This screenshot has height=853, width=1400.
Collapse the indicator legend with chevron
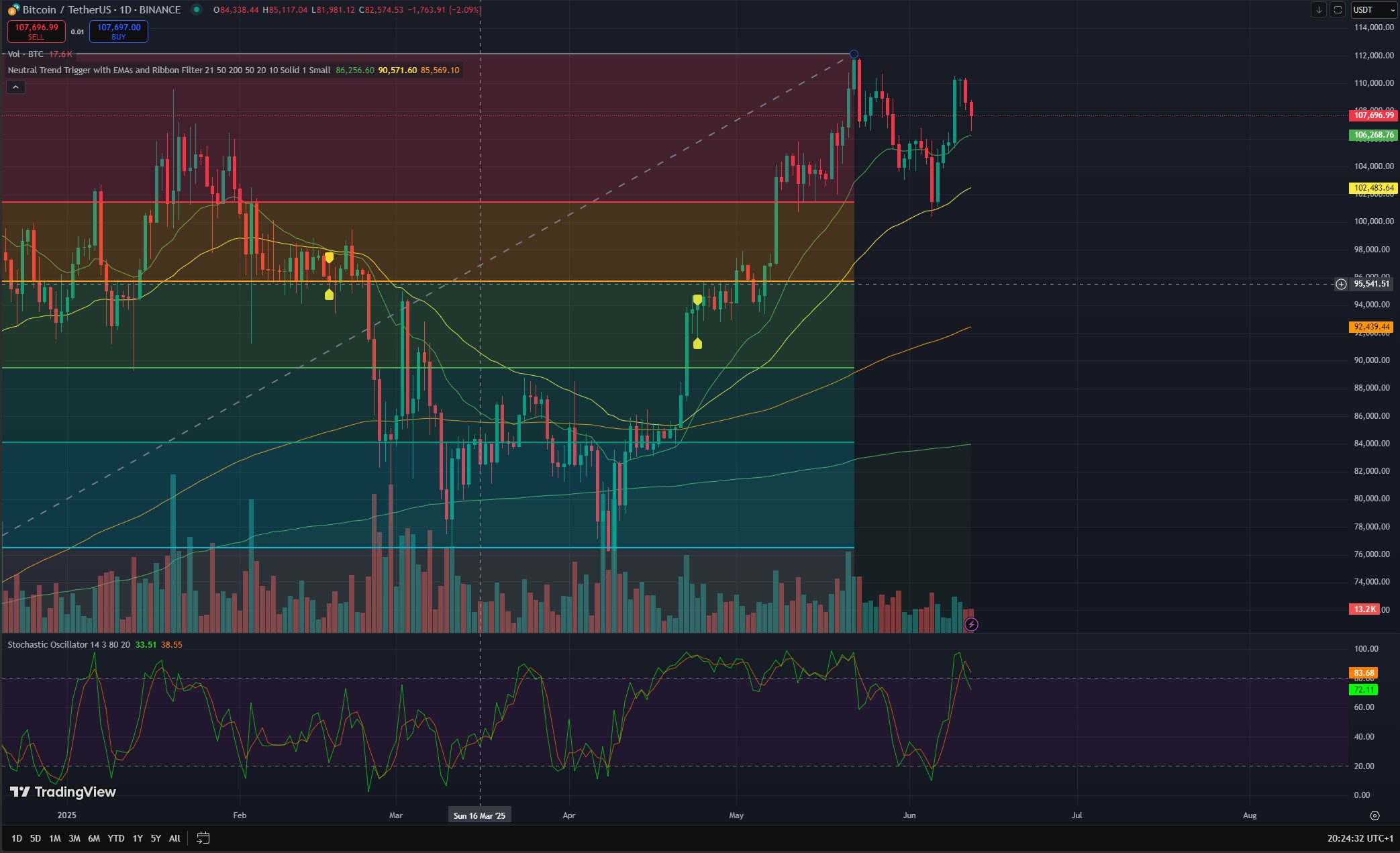click(15, 87)
